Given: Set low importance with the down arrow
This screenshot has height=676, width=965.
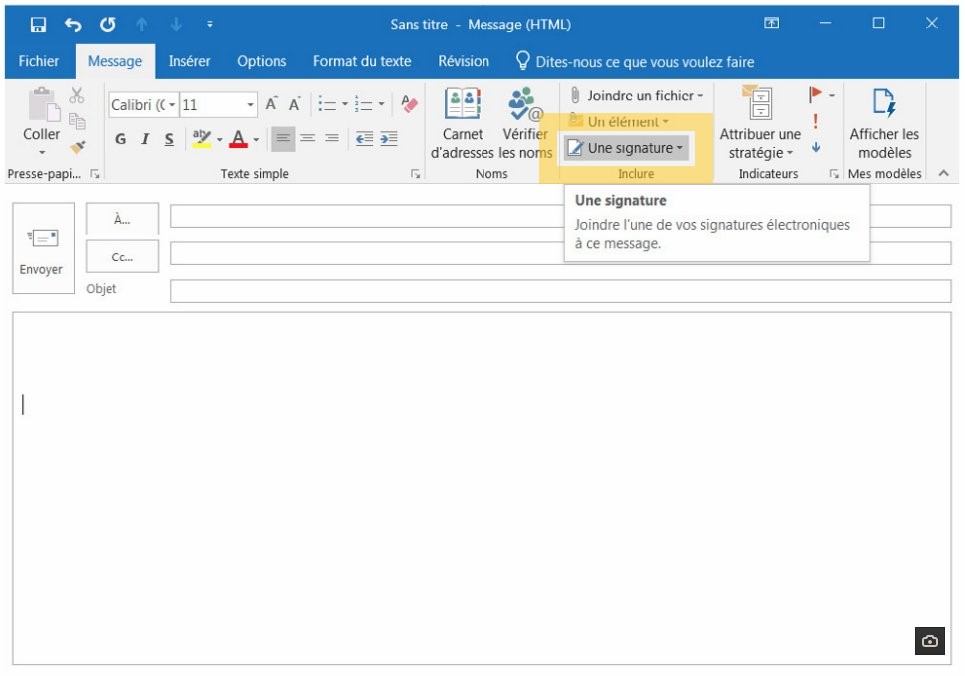Looking at the screenshot, I should 816,148.
